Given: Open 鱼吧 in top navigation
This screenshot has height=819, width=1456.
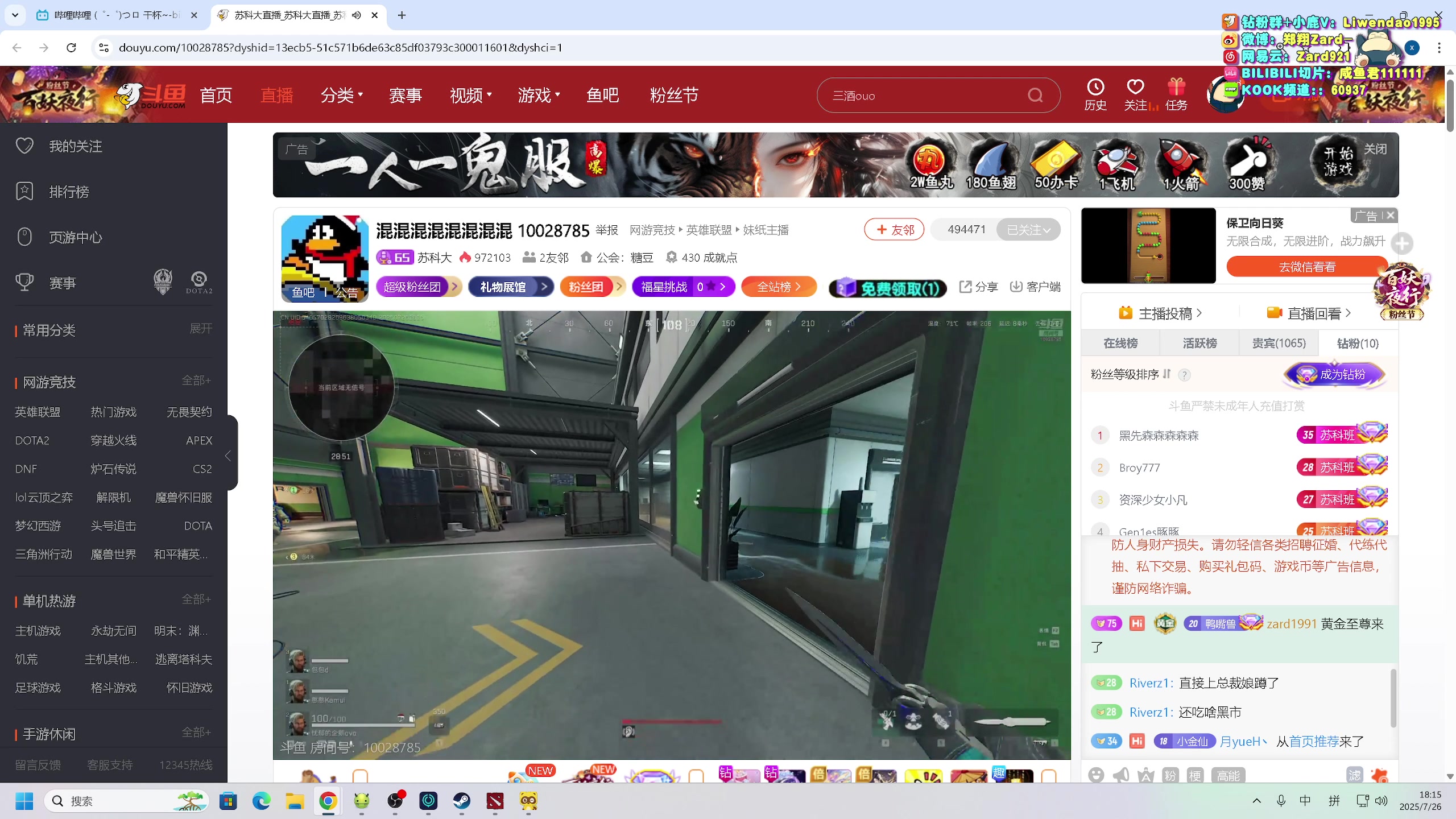Looking at the screenshot, I should point(602,95).
